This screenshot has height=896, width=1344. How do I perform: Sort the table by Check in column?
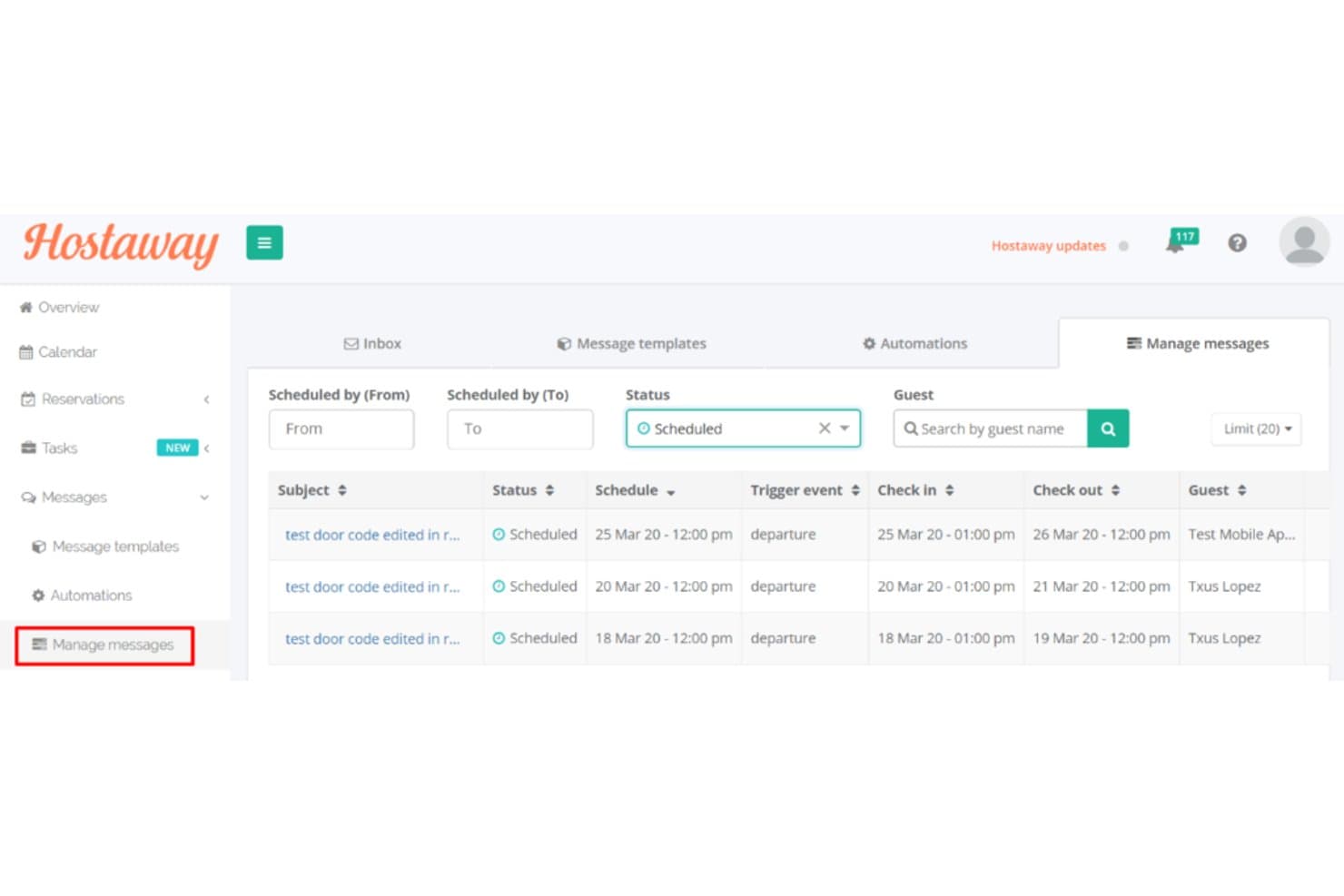[x=915, y=490]
